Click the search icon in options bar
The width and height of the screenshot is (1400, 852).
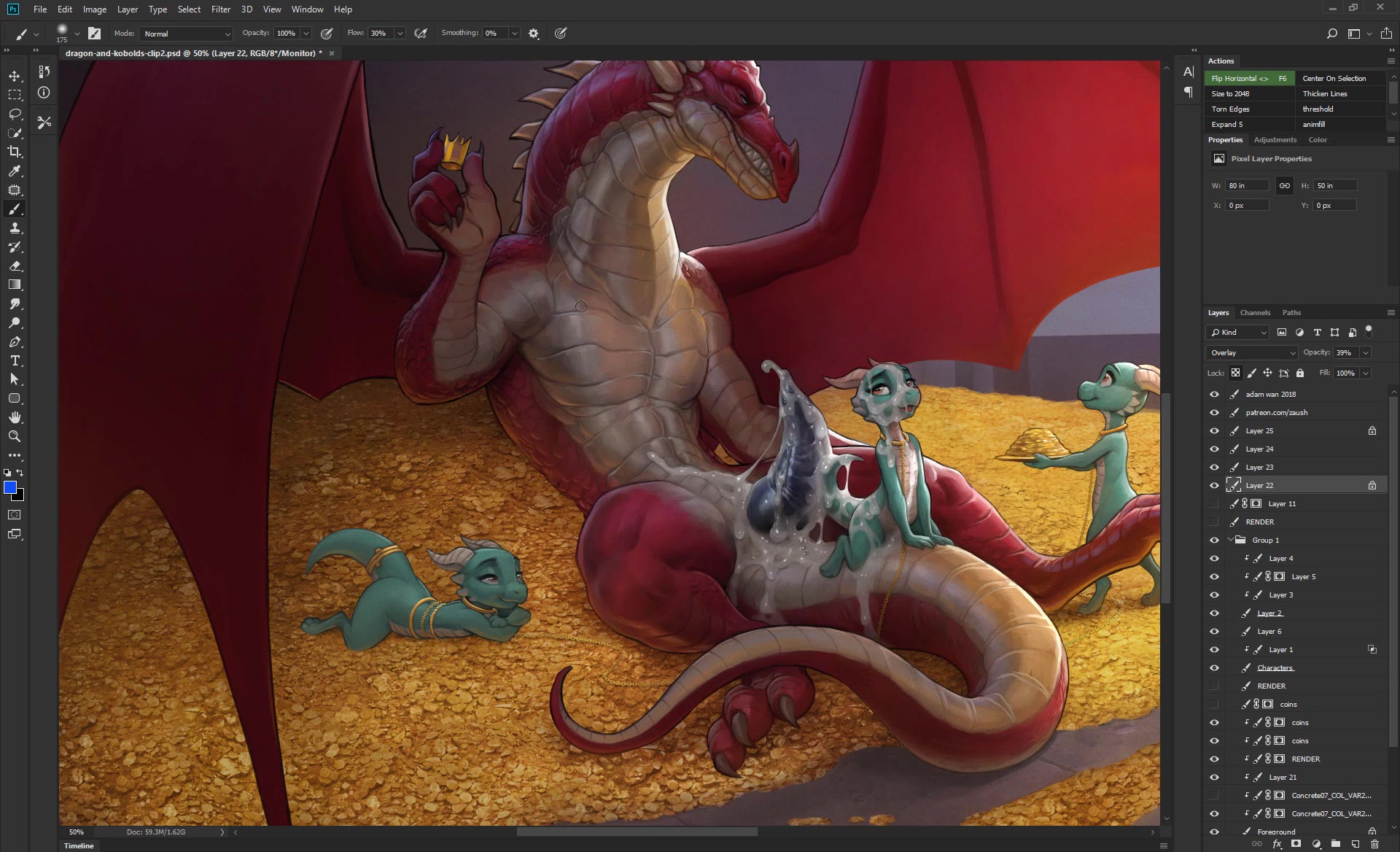1331,34
